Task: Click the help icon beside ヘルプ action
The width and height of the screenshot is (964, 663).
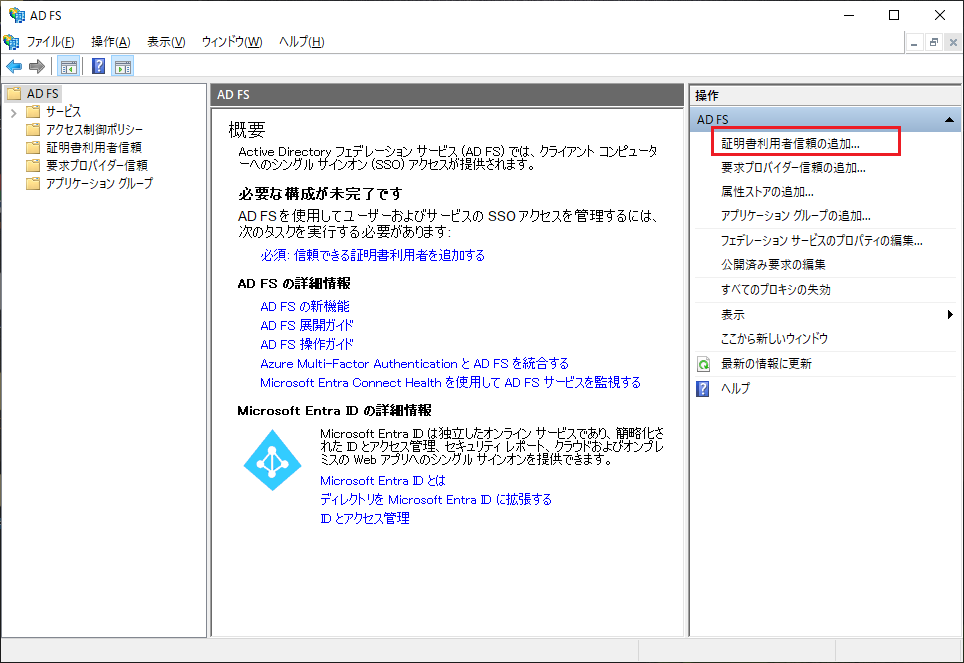Action: click(703, 389)
